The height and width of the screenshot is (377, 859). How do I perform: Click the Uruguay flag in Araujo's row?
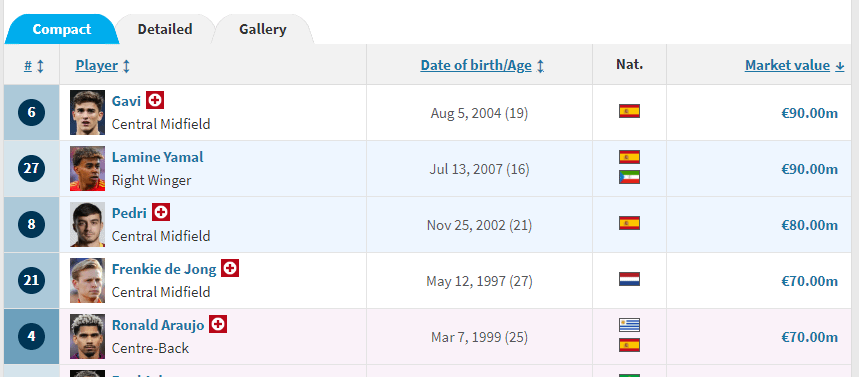(629, 325)
